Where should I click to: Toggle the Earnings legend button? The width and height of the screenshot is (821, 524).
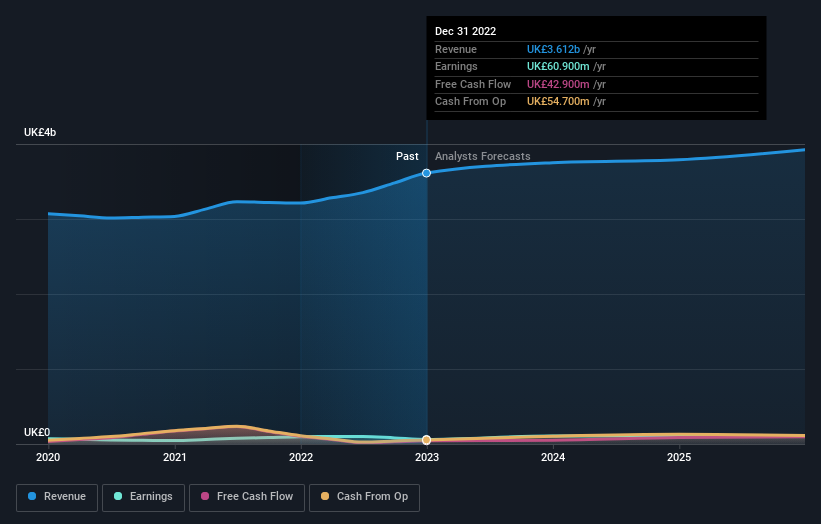143,497
